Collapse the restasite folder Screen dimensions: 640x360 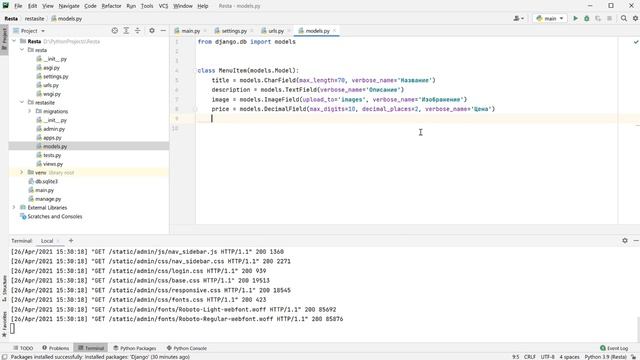pyautogui.click(x=22, y=102)
